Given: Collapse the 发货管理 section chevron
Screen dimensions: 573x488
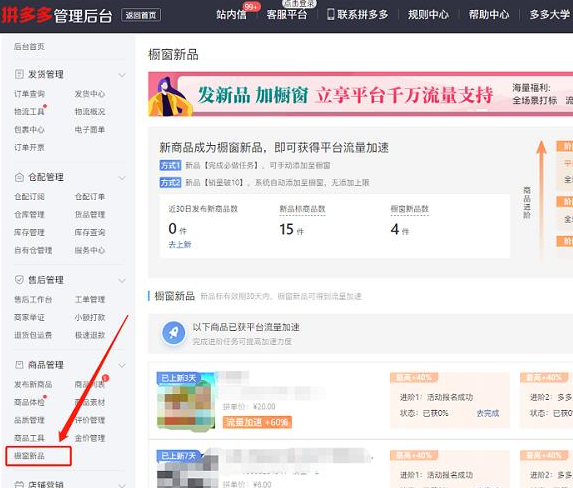Looking at the screenshot, I should pyautogui.click(x=122, y=75).
